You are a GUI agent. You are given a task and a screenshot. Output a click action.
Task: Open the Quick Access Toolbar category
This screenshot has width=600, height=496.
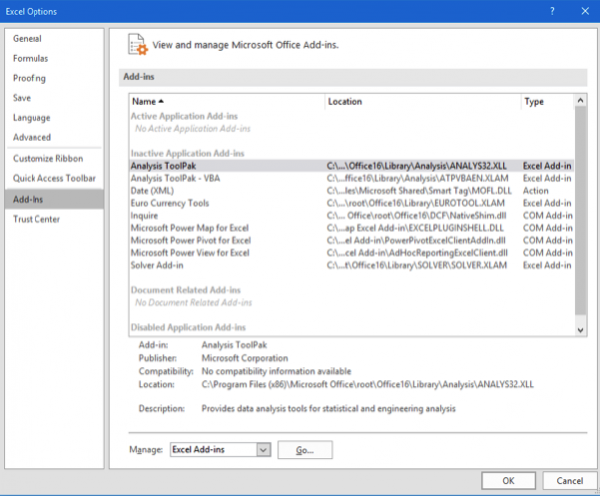54,178
